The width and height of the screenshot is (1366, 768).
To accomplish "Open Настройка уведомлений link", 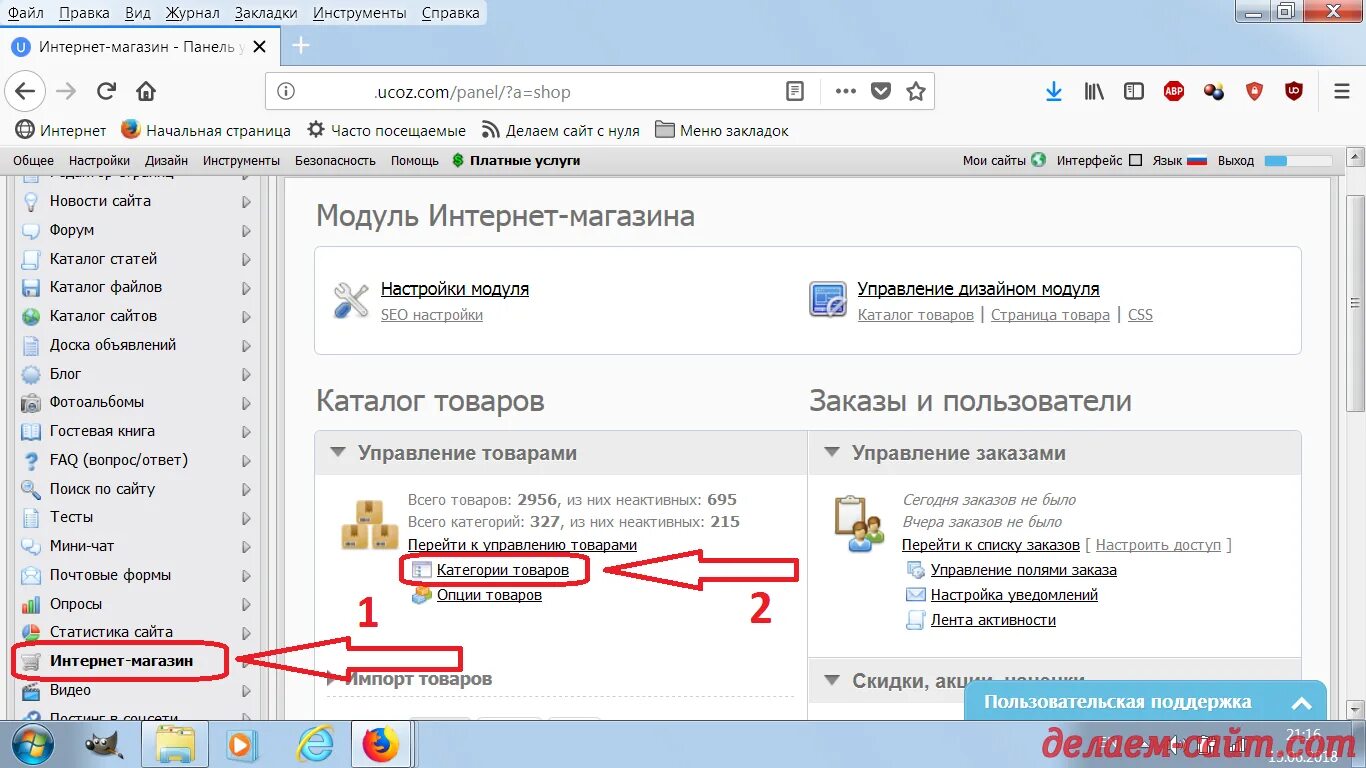I will point(1014,595).
